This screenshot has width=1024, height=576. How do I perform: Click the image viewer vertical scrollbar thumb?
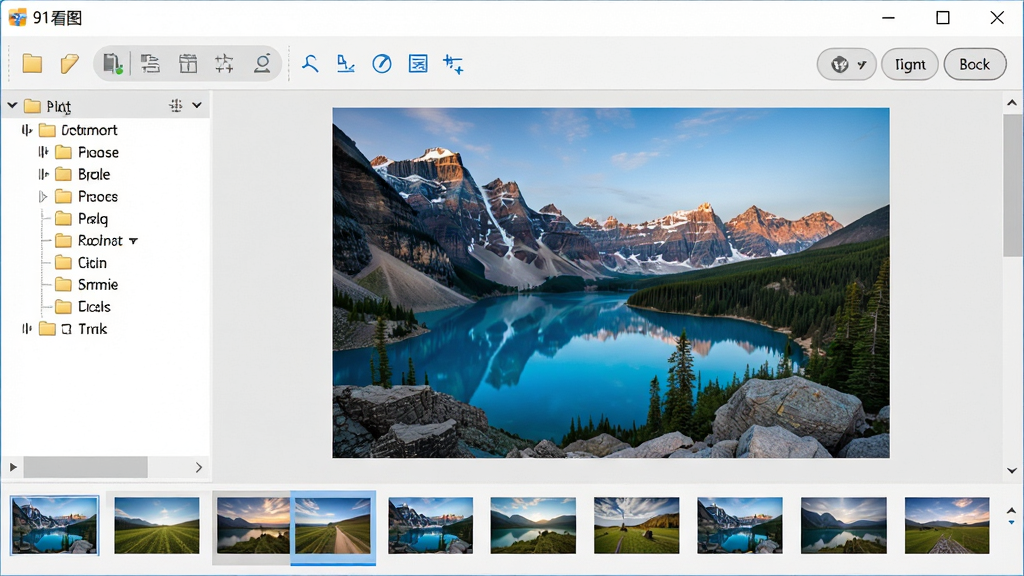1012,186
